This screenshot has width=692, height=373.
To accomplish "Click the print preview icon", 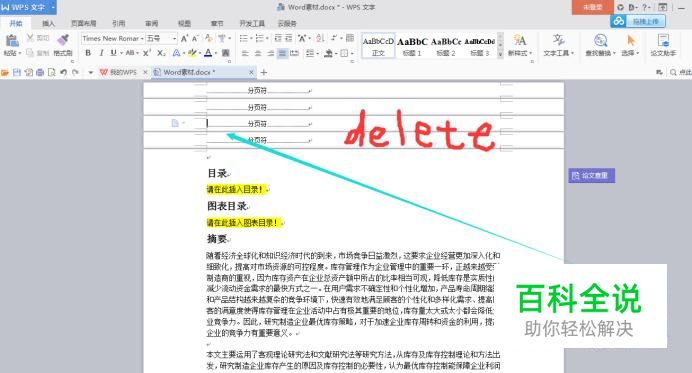I will (x=51, y=72).
